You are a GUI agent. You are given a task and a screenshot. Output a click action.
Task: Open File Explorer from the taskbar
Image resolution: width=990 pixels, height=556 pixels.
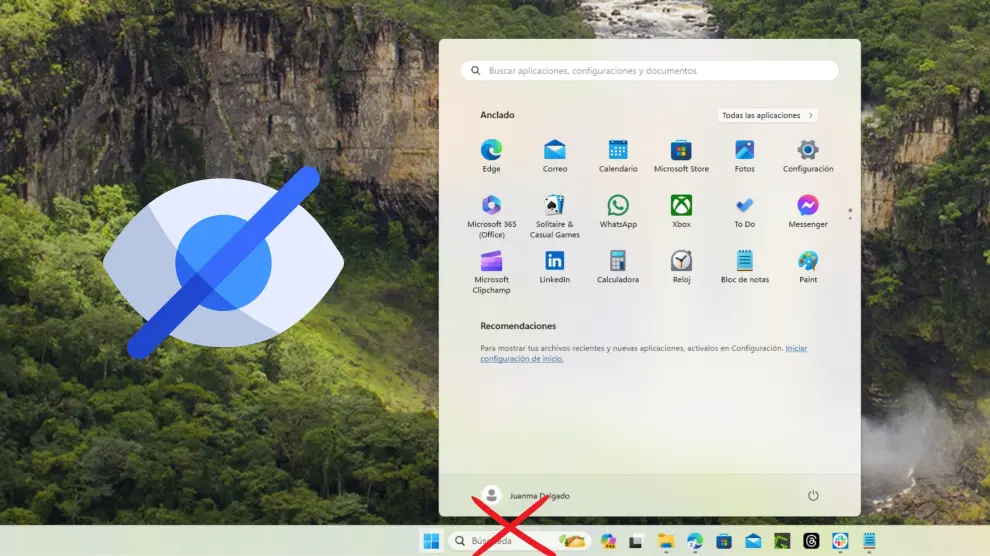pos(665,541)
